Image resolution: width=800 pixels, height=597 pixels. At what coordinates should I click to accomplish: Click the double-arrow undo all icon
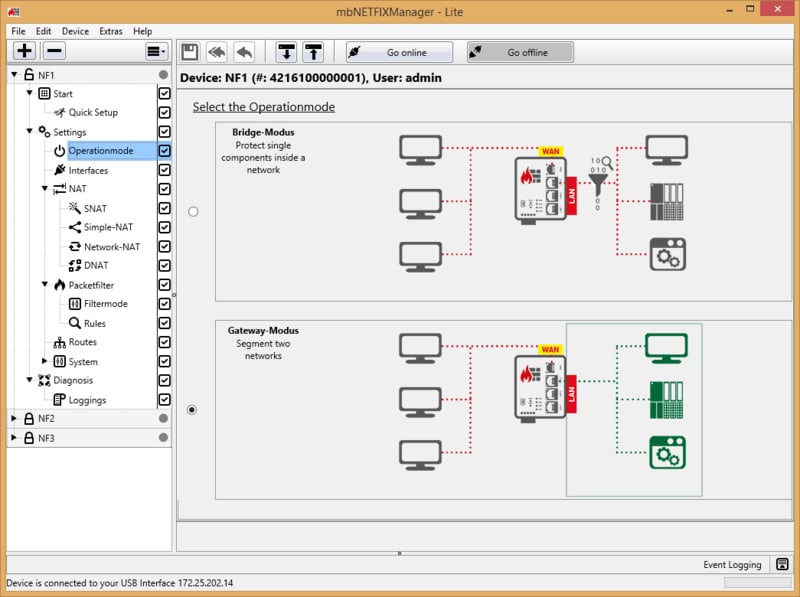tap(217, 52)
